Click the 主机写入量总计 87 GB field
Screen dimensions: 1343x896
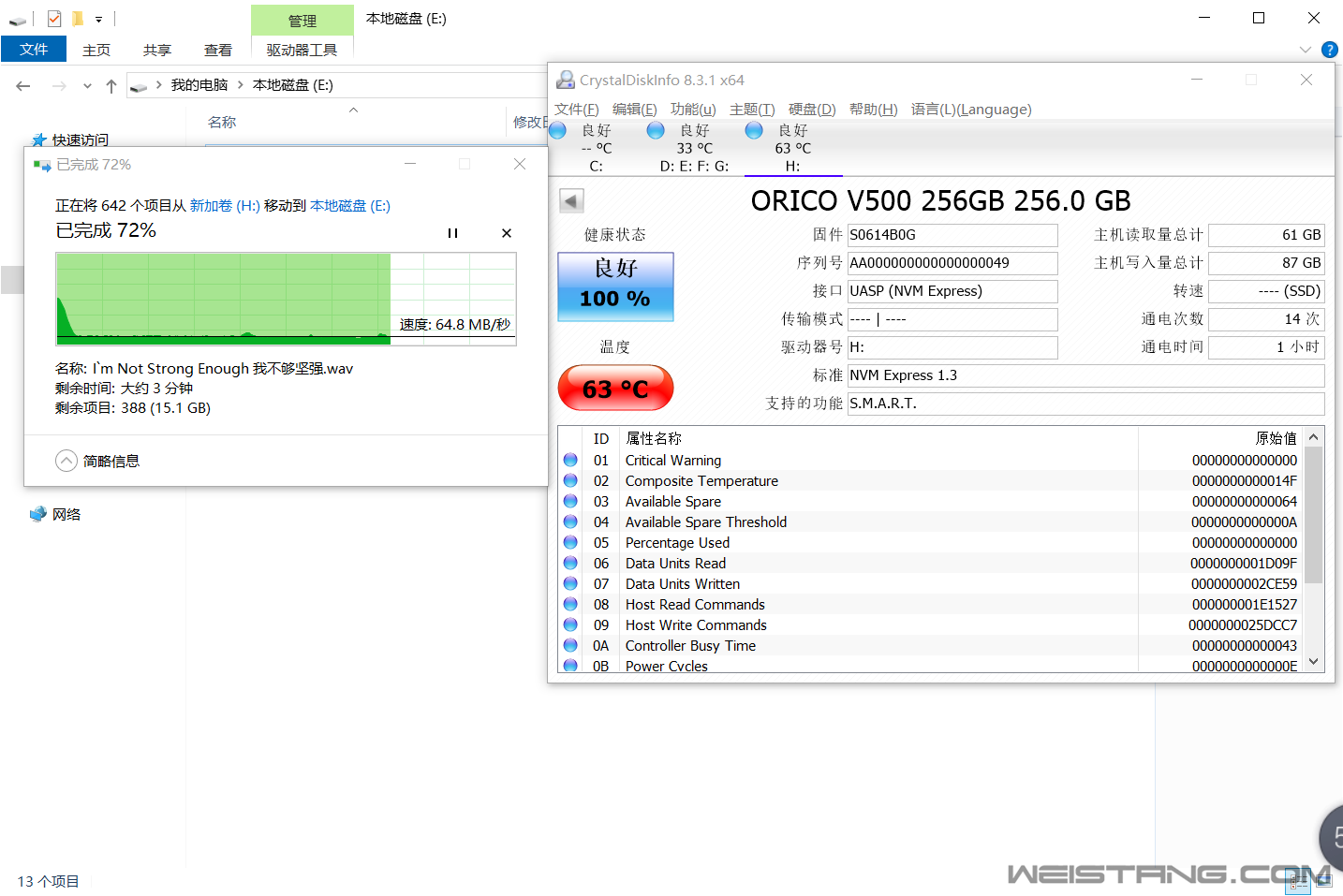click(1266, 263)
